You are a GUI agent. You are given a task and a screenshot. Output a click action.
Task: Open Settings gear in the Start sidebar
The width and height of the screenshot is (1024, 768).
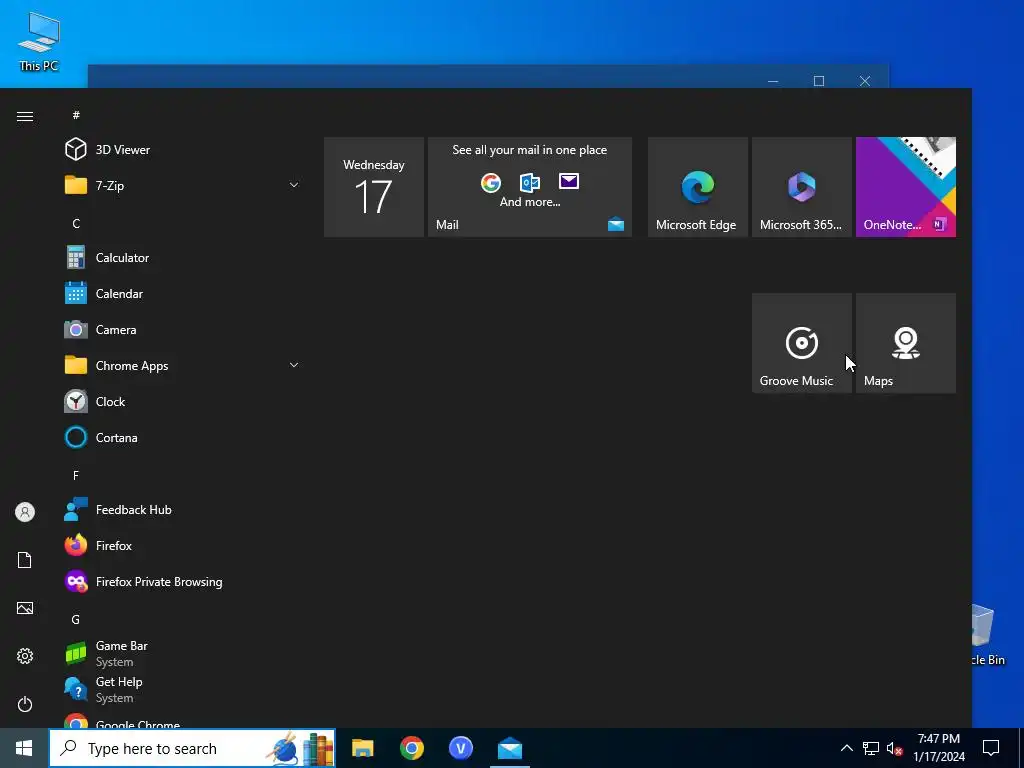click(25, 656)
